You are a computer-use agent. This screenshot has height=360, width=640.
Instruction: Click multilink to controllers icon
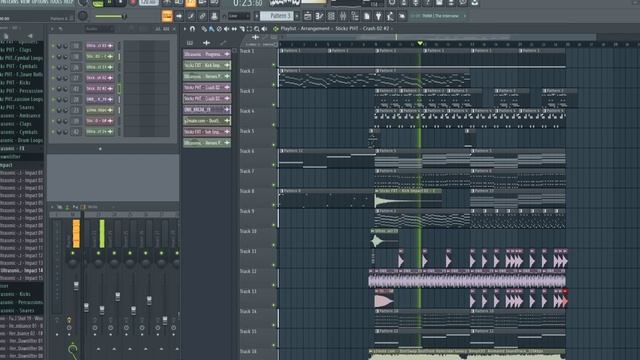tap(214, 16)
